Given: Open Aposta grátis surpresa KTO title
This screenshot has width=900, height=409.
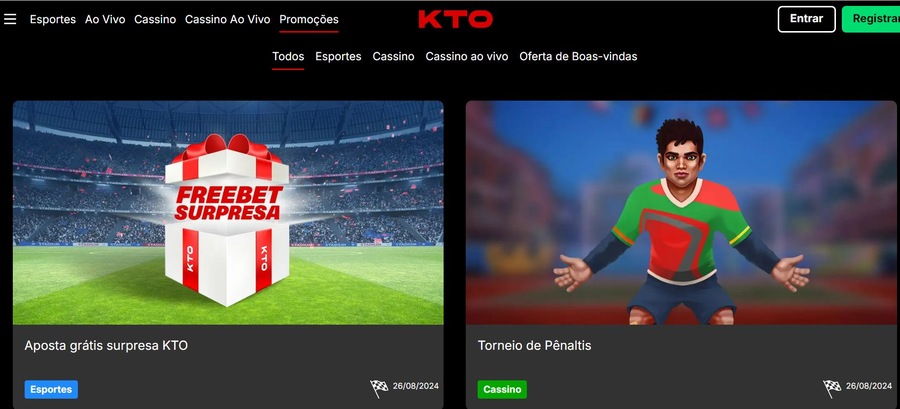Looking at the screenshot, I should [x=106, y=345].
